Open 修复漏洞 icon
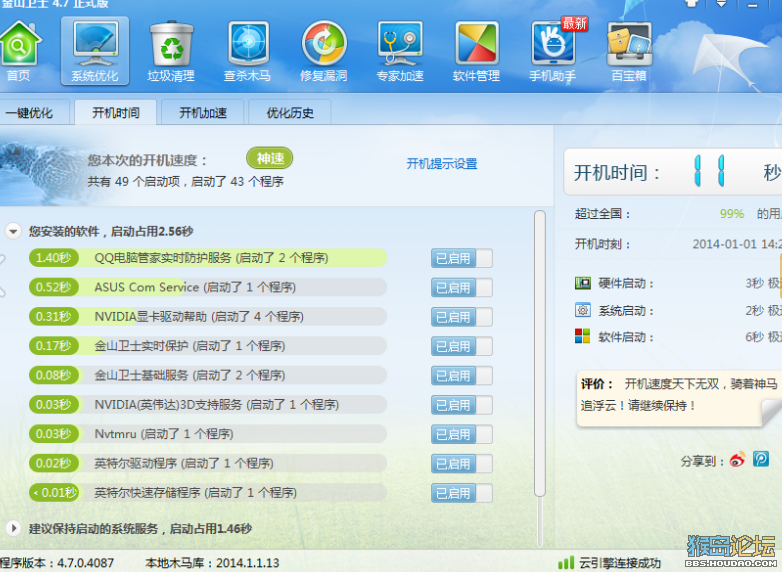 point(324,50)
